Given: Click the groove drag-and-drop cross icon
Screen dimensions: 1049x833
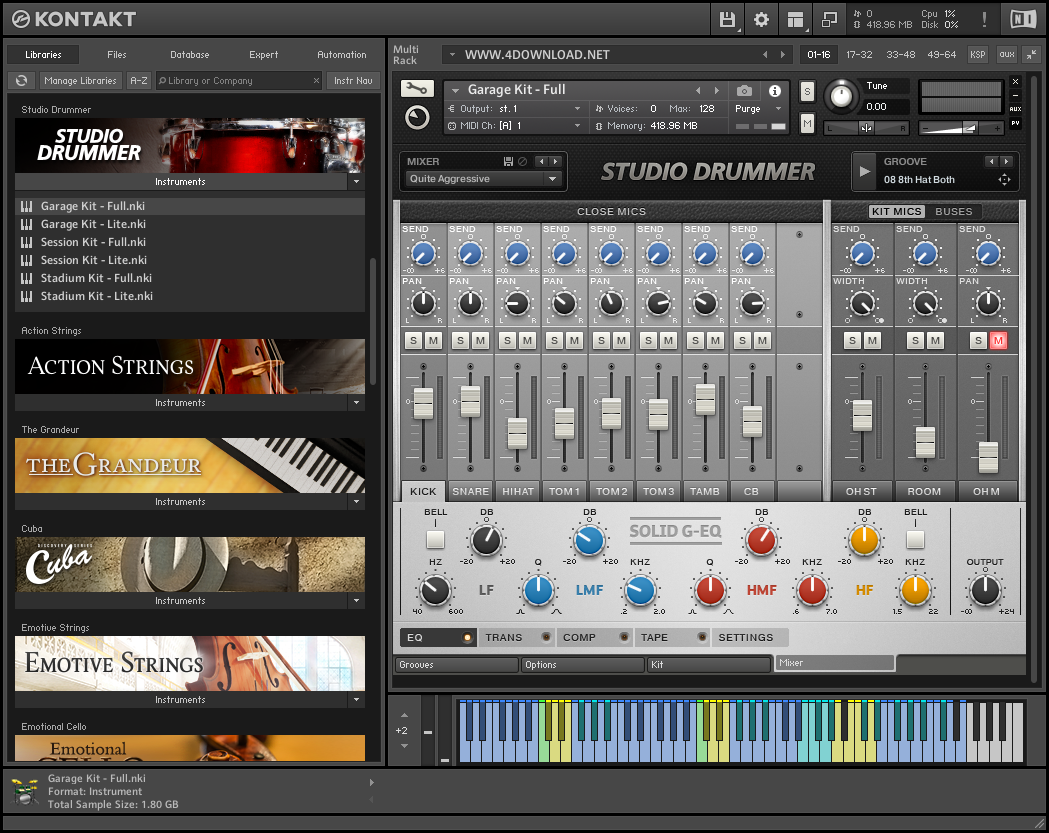Looking at the screenshot, I should pos(1004,179).
